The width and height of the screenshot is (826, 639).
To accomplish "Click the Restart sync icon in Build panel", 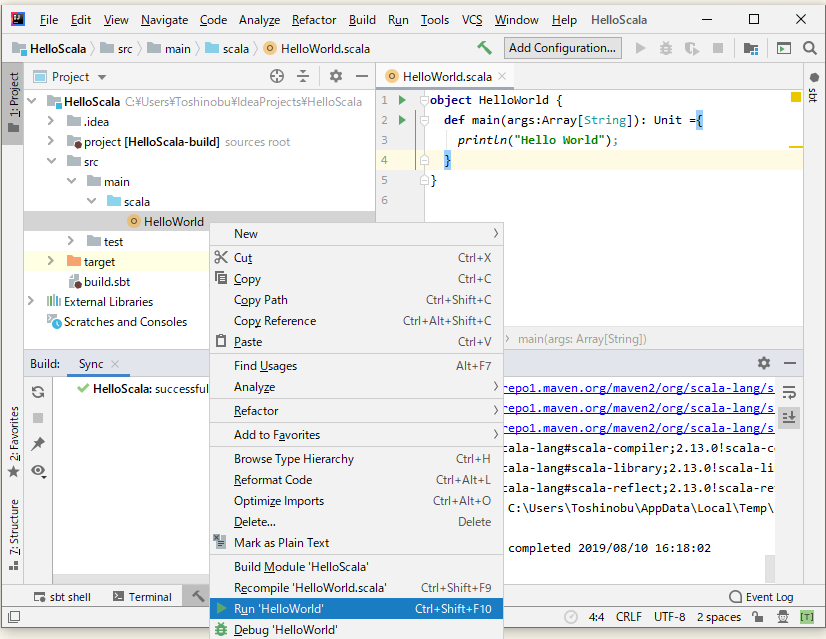I will [x=38, y=392].
